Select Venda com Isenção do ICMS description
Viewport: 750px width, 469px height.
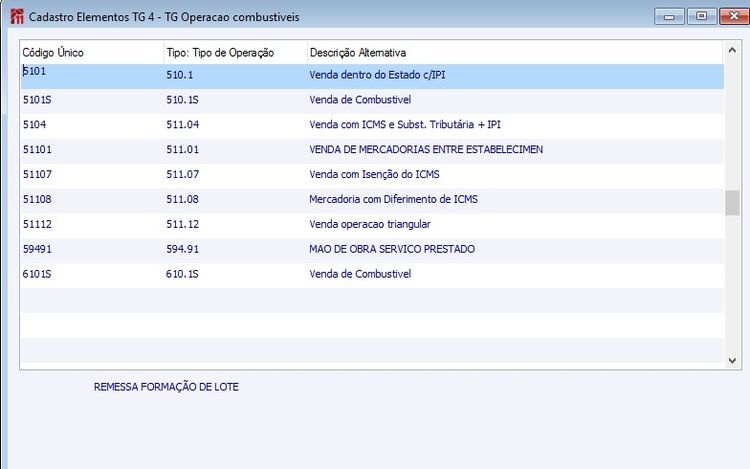pos(374,175)
